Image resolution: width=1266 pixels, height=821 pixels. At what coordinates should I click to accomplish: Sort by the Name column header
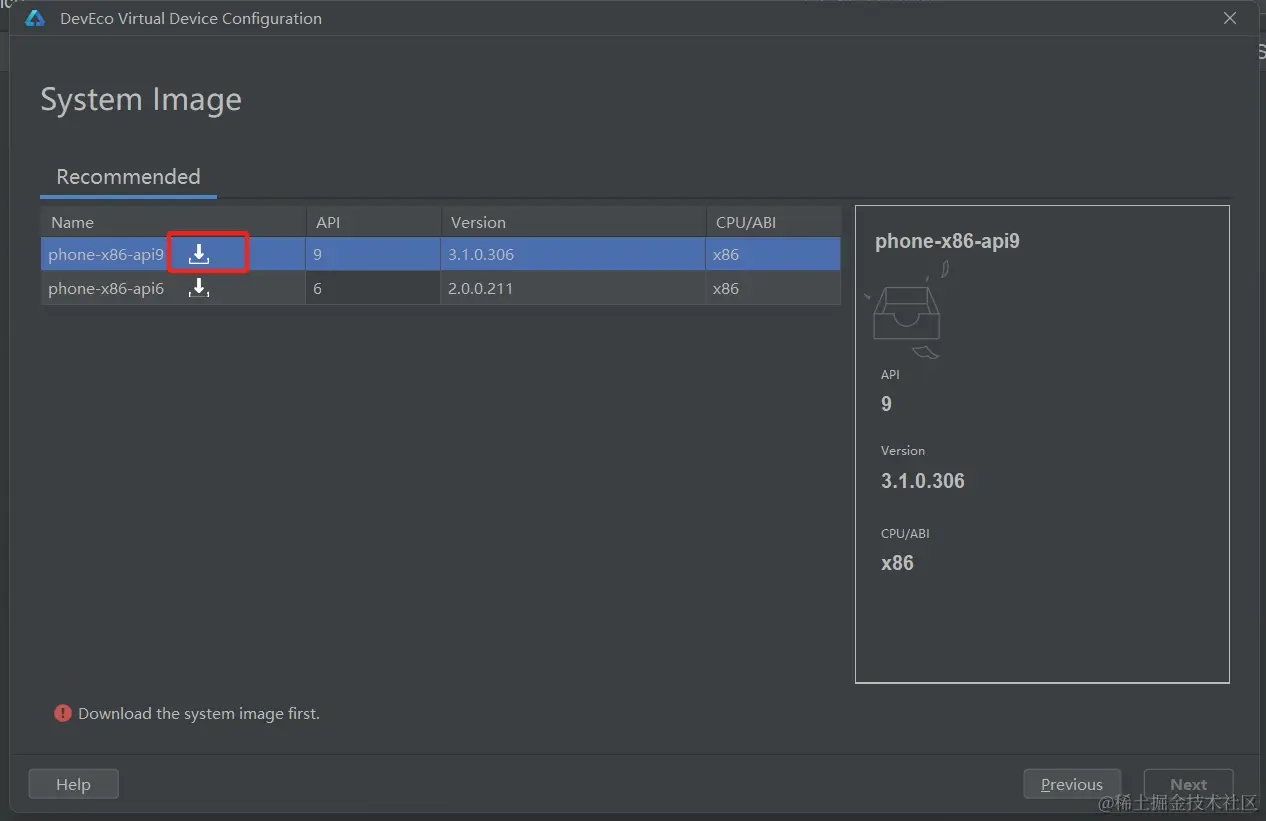(173, 222)
